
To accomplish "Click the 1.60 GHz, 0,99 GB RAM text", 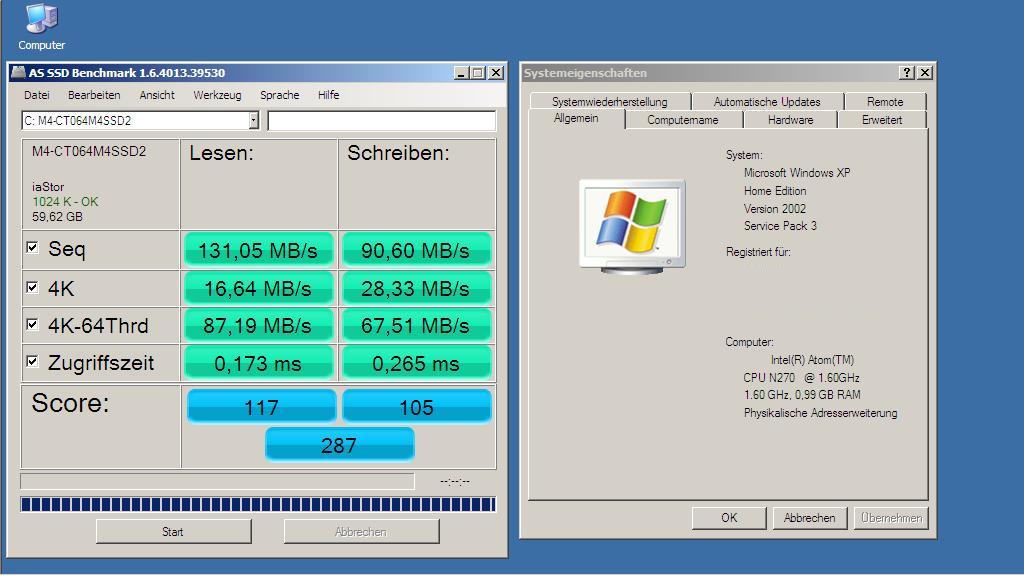I will click(802, 395).
